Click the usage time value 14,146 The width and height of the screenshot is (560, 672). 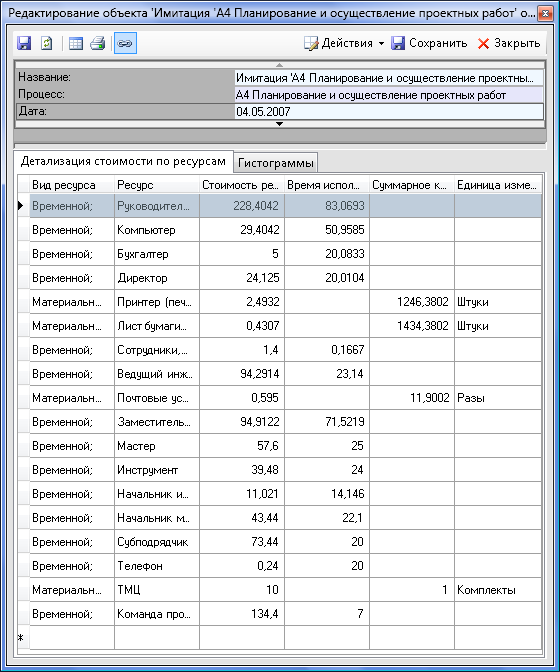[326, 494]
